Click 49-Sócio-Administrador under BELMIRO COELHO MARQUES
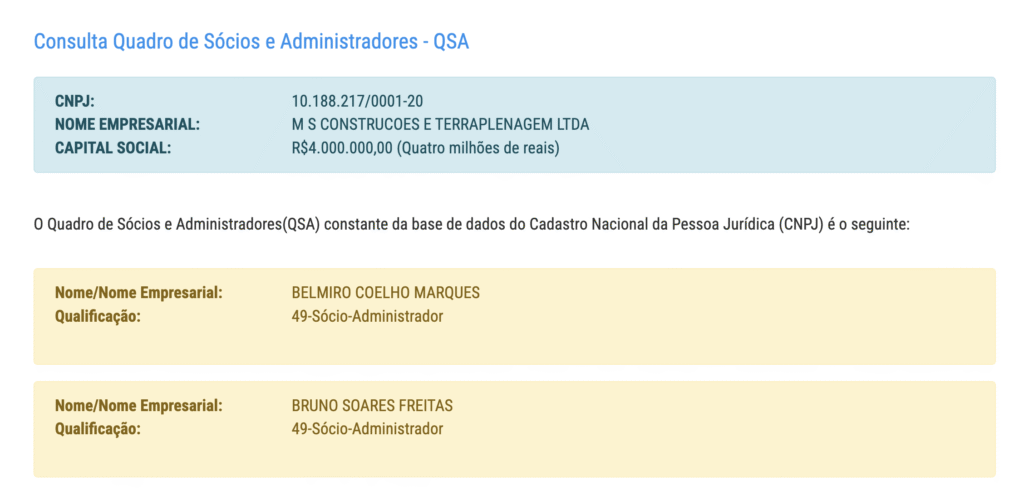 [x=367, y=317]
